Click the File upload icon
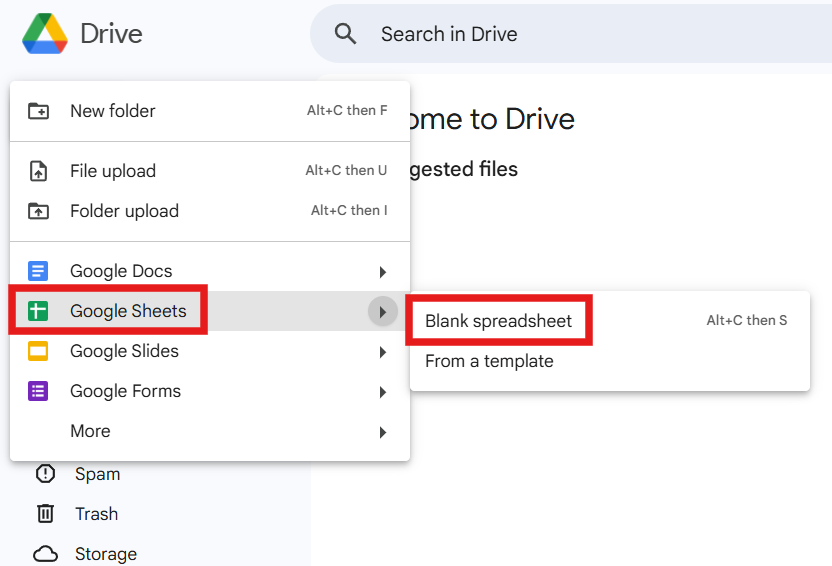 pyautogui.click(x=38, y=171)
